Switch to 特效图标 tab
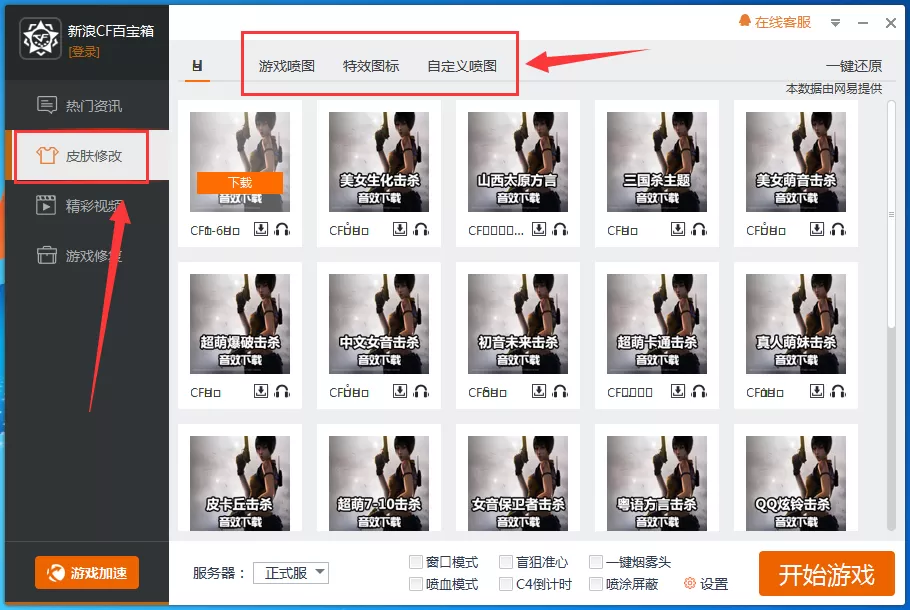The height and width of the screenshot is (610, 910). pyautogui.click(x=371, y=66)
